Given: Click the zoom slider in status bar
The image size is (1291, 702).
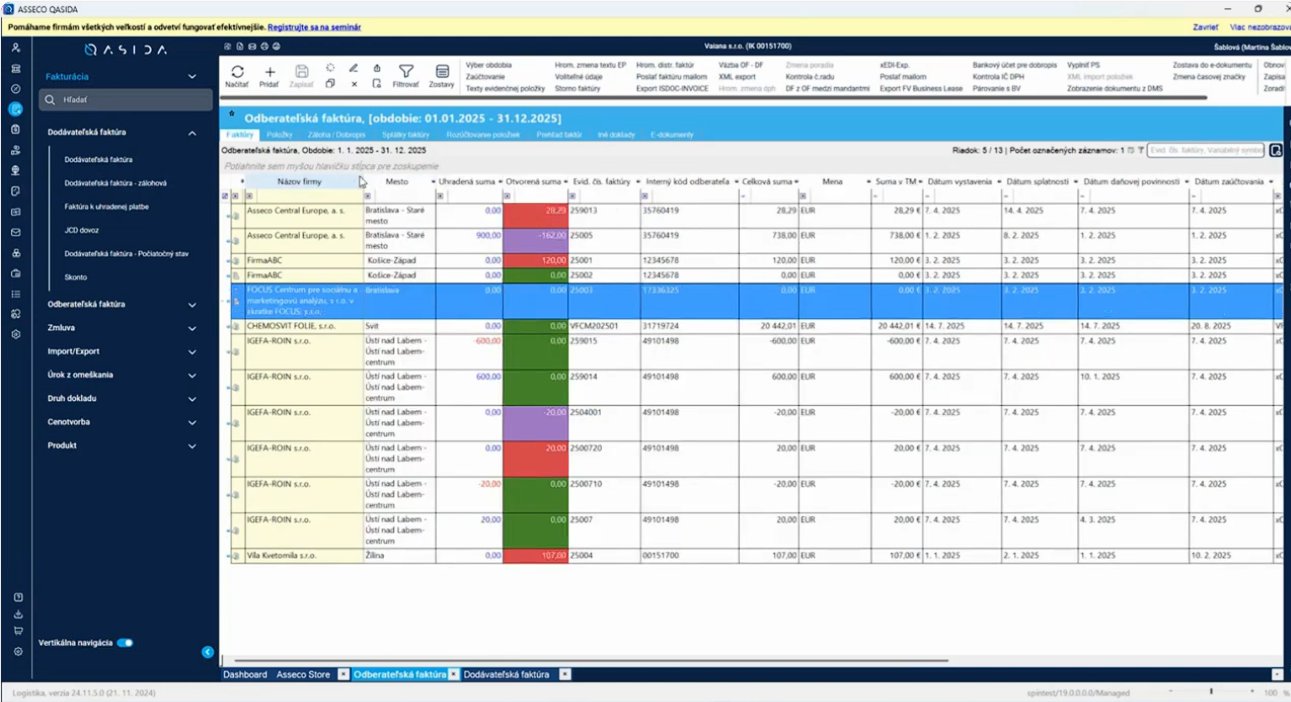Looking at the screenshot, I should 1210,692.
